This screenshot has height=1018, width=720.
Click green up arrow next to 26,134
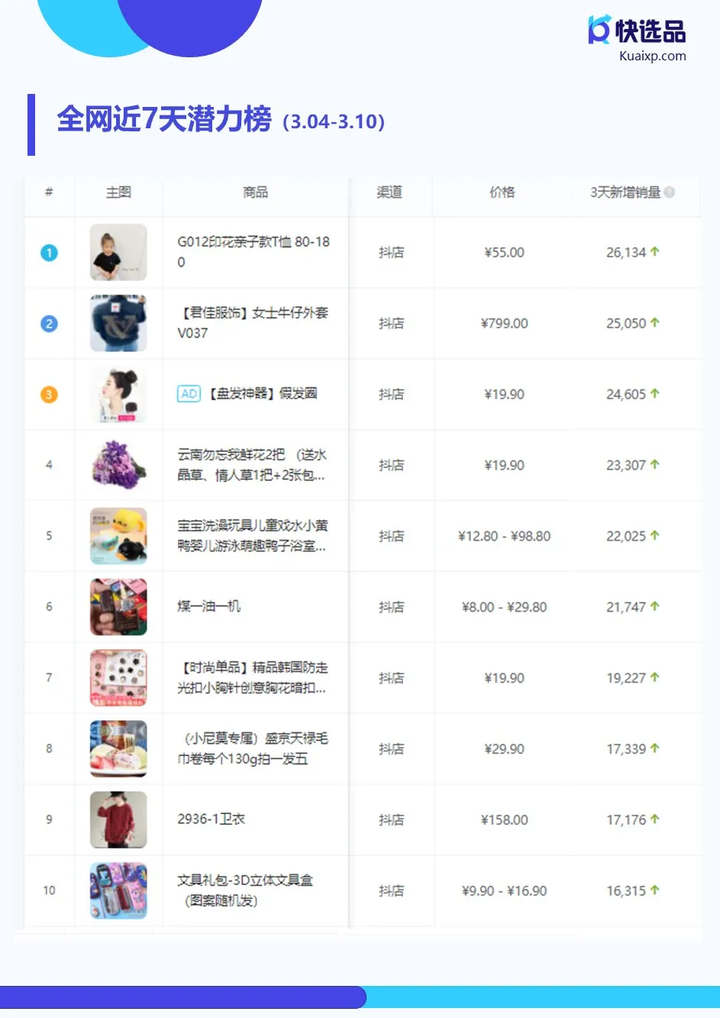654,251
